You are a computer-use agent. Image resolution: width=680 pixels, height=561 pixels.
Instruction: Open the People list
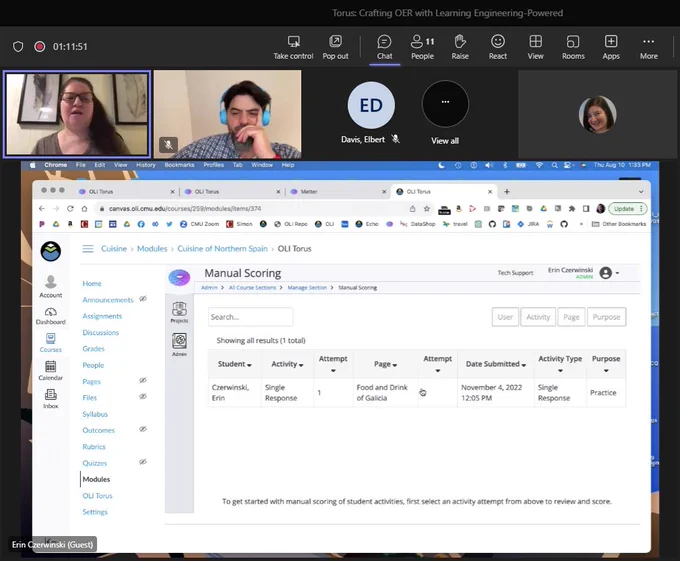[x=422, y=47]
